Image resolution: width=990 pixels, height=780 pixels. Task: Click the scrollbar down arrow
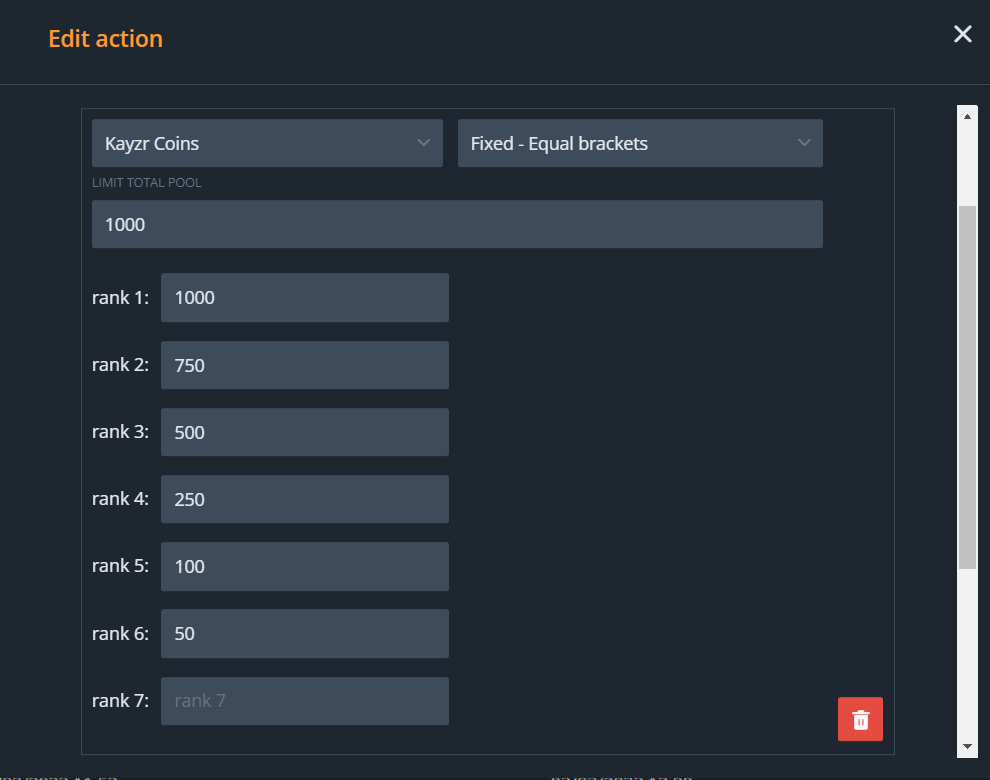click(x=967, y=746)
